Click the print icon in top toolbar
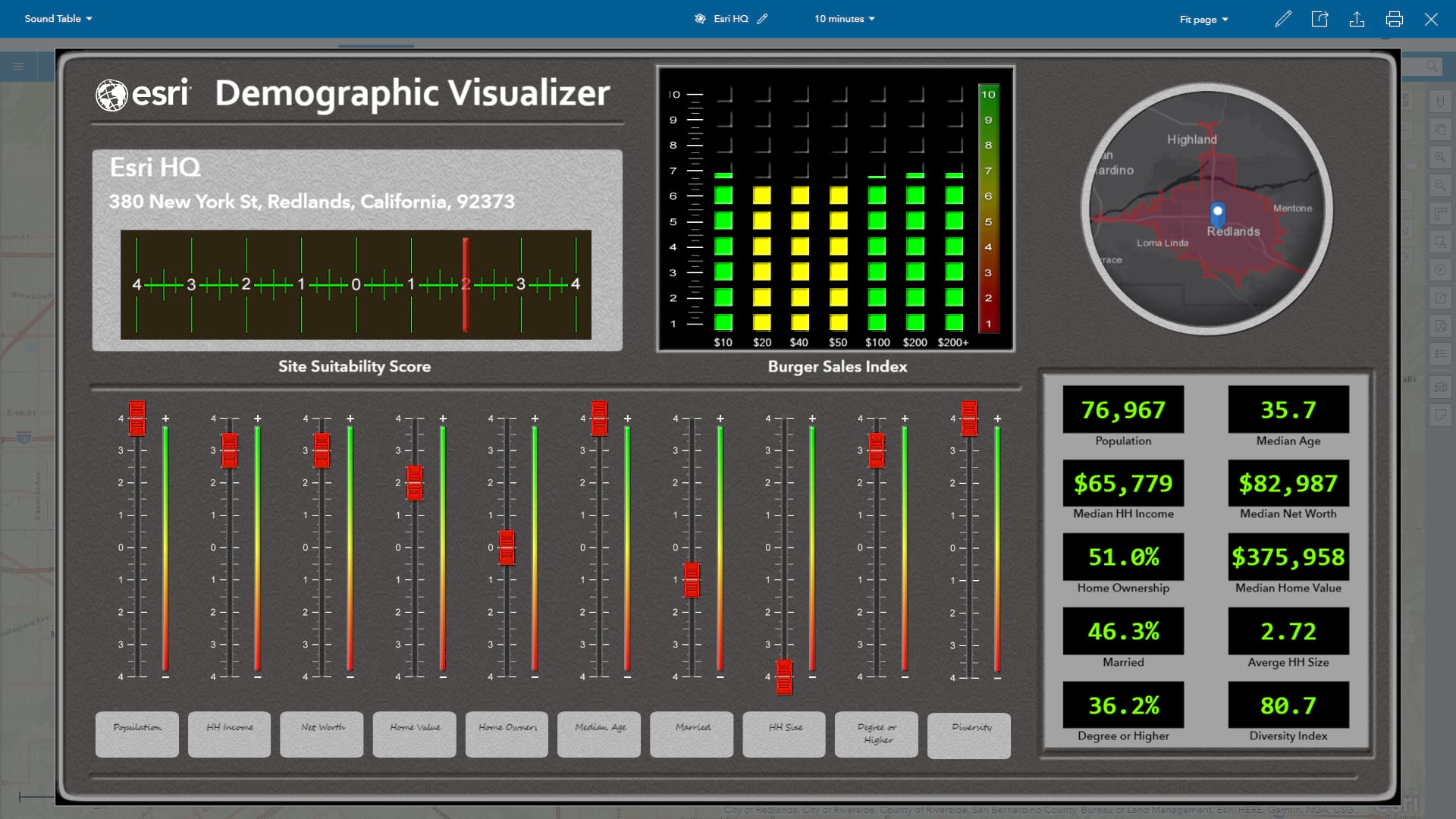Image resolution: width=1456 pixels, height=819 pixels. coord(1395,19)
